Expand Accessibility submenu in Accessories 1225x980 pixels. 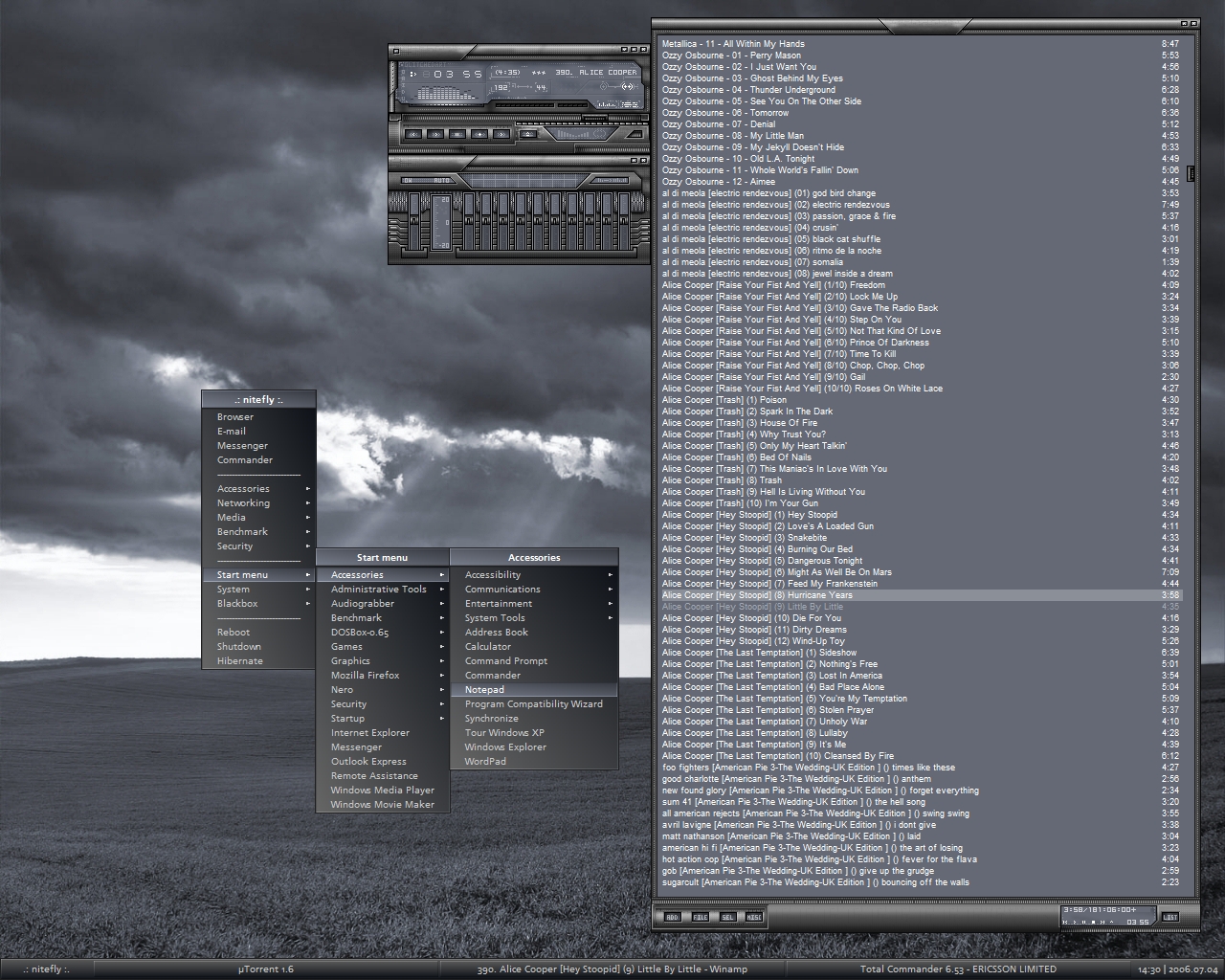[534, 575]
